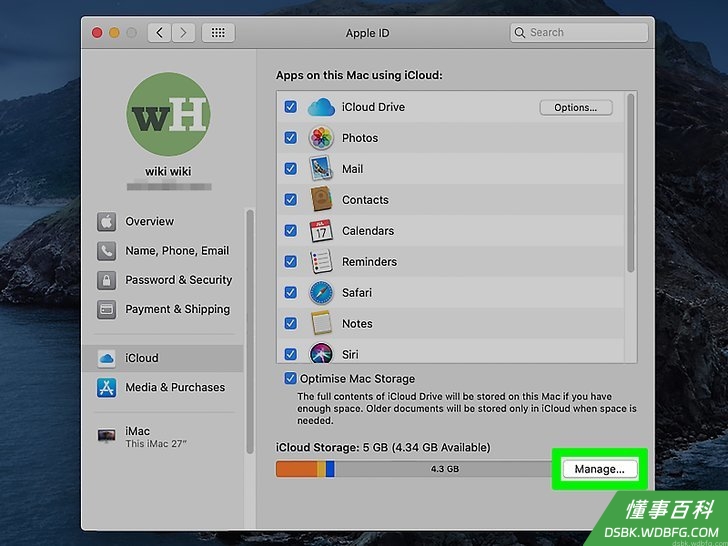
Task: Disable Optimise Mac Storage checkbox
Action: pos(291,378)
